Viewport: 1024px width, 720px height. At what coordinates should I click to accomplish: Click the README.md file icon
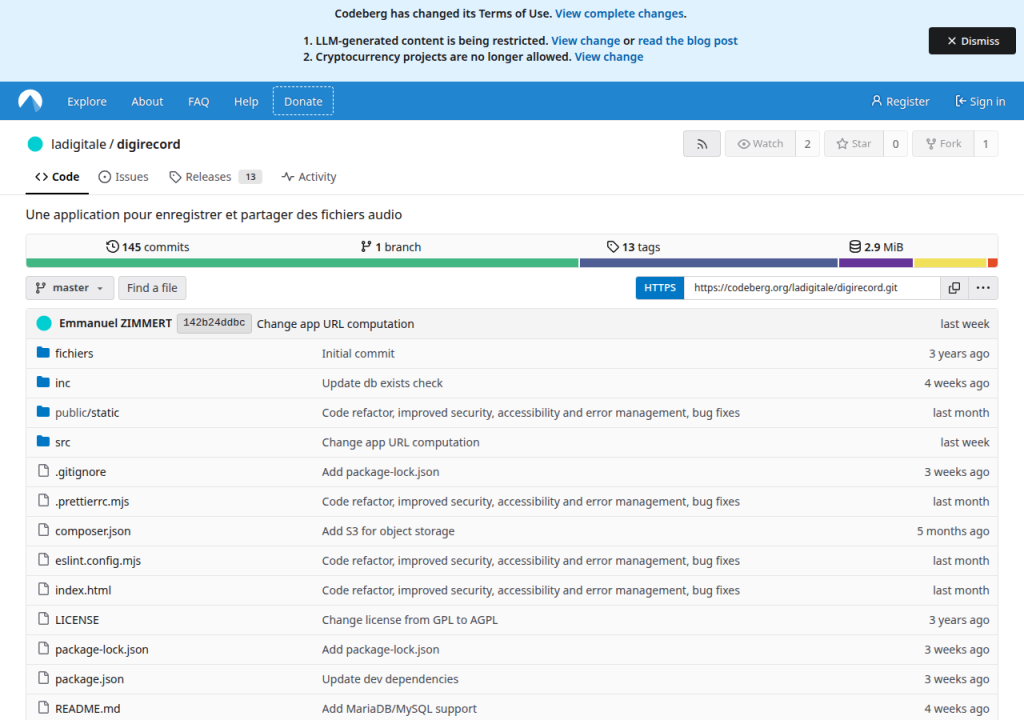43,708
